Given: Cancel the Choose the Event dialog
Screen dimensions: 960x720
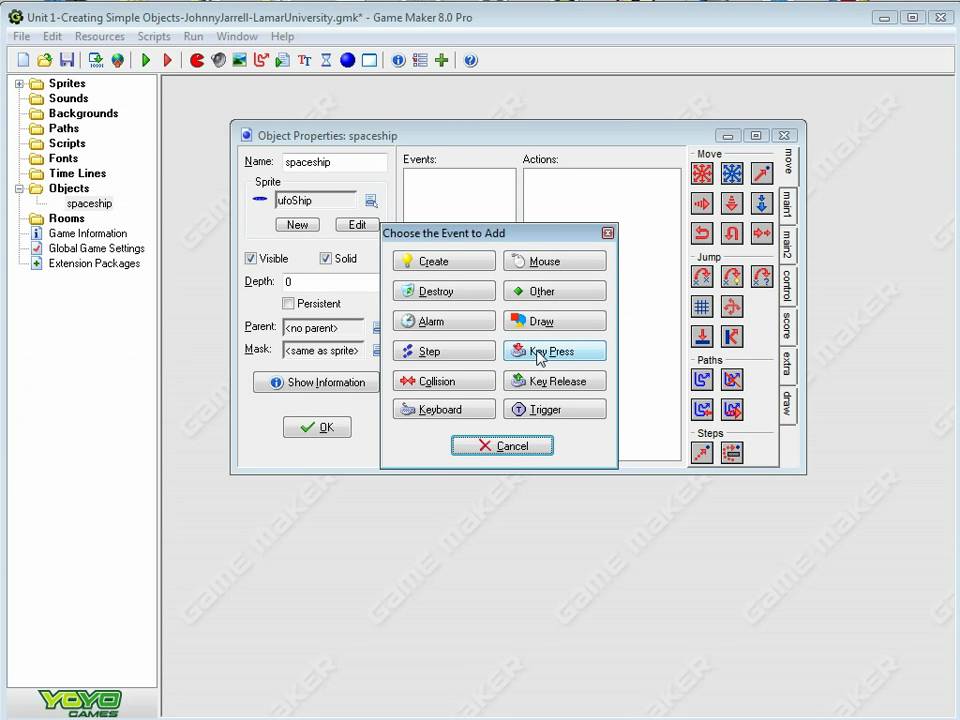Looking at the screenshot, I should (502, 446).
